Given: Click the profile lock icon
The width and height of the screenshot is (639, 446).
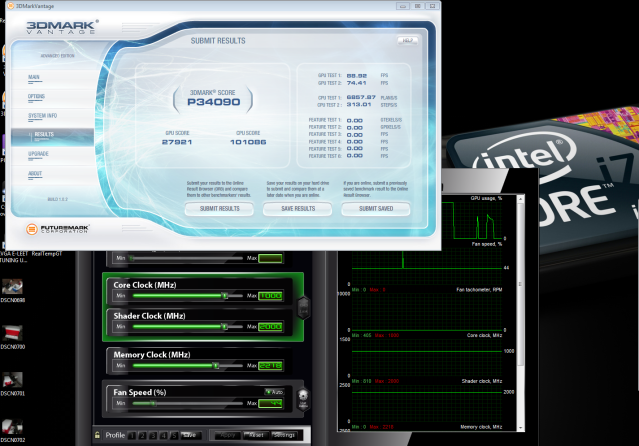Looking at the screenshot, I should (x=96, y=435).
